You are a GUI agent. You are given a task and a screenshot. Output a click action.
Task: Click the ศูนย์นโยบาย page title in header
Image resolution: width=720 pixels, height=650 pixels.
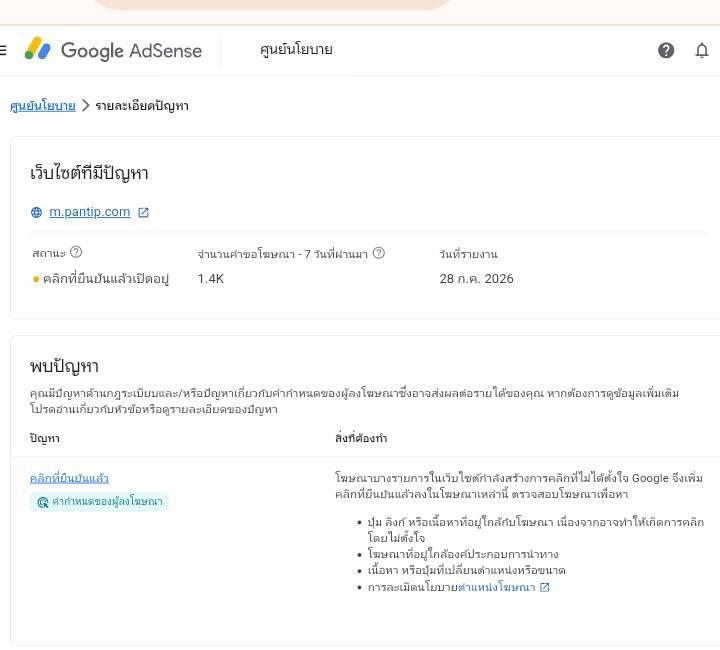296,50
